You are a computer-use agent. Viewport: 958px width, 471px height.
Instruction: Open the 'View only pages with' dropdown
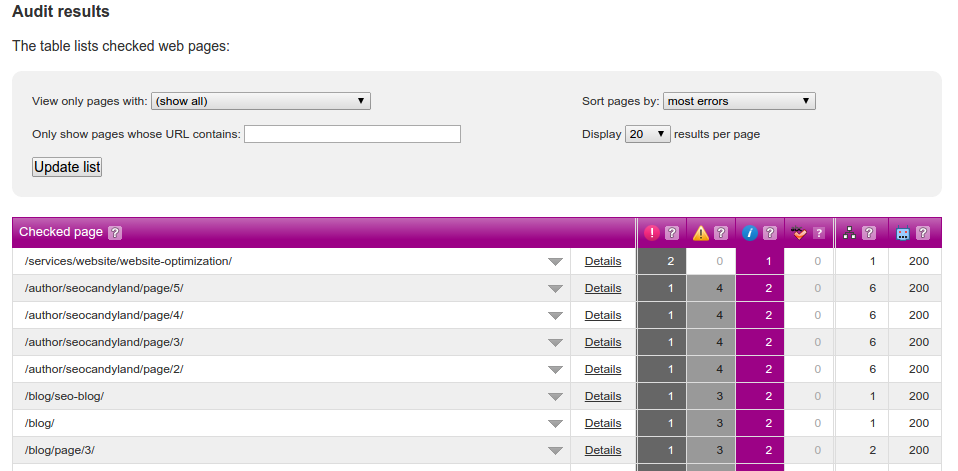[x=260, y=101]
